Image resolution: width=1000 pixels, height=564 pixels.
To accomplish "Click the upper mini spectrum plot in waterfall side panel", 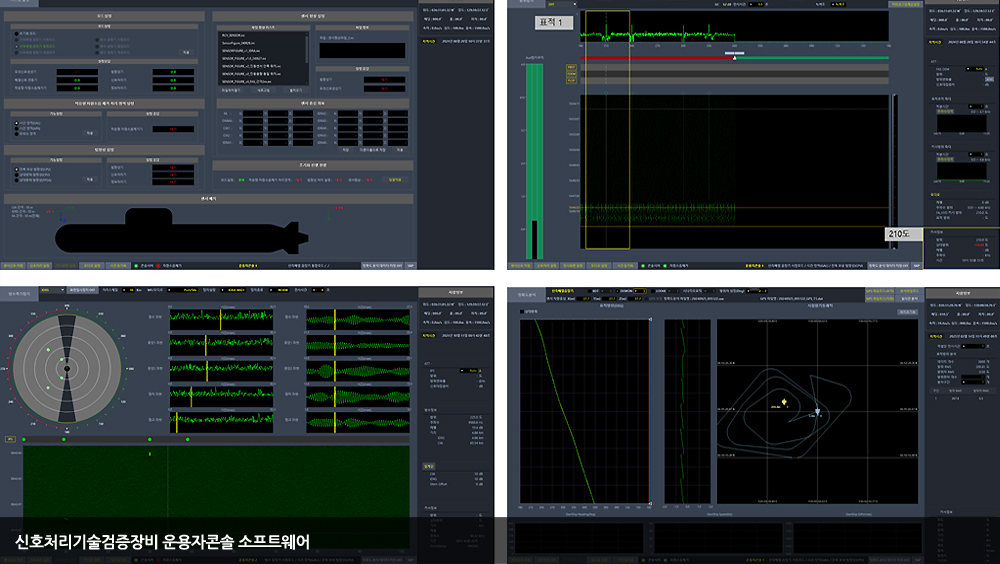I will 960,123.
